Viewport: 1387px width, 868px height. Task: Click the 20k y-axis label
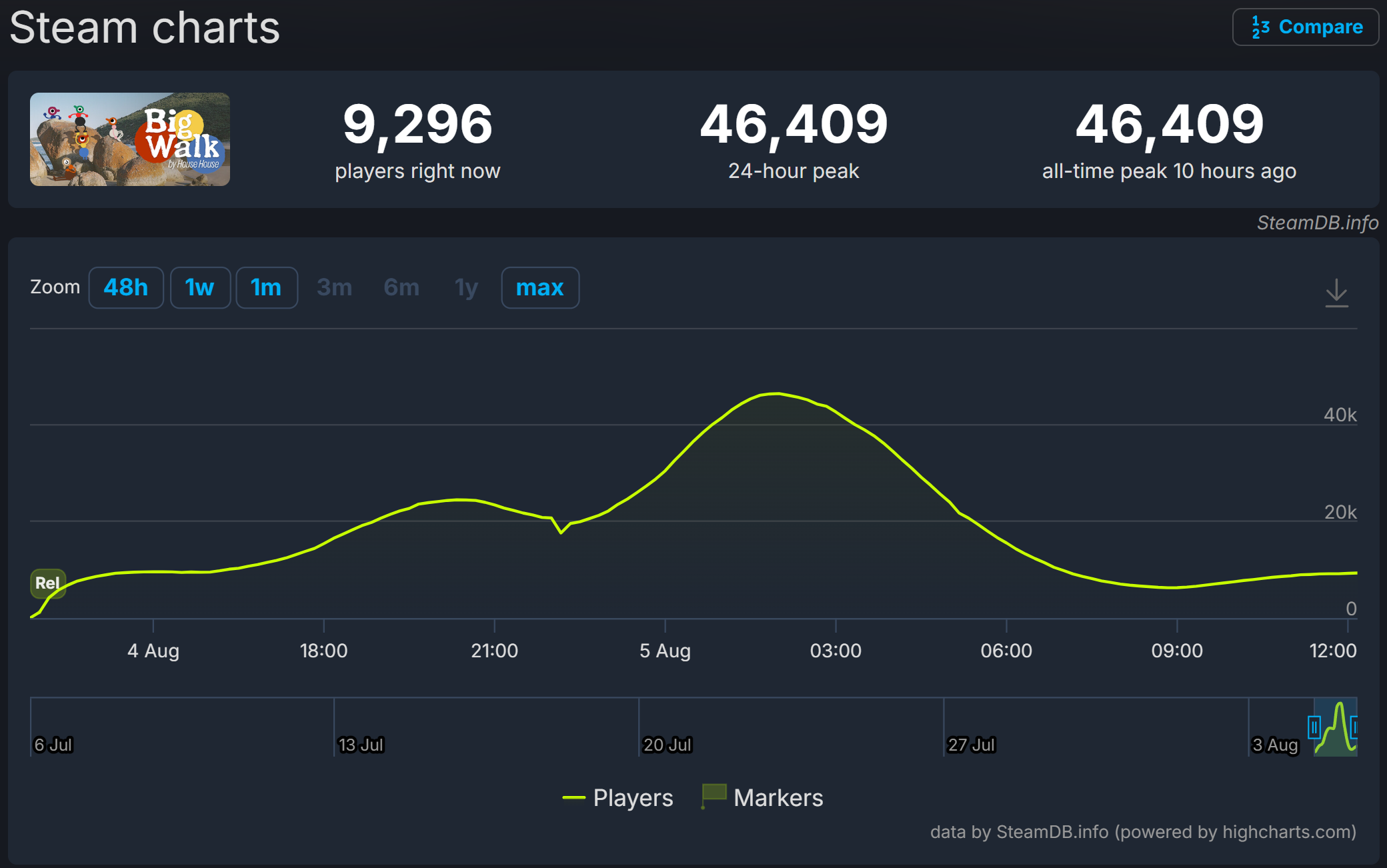[1340, 512]
